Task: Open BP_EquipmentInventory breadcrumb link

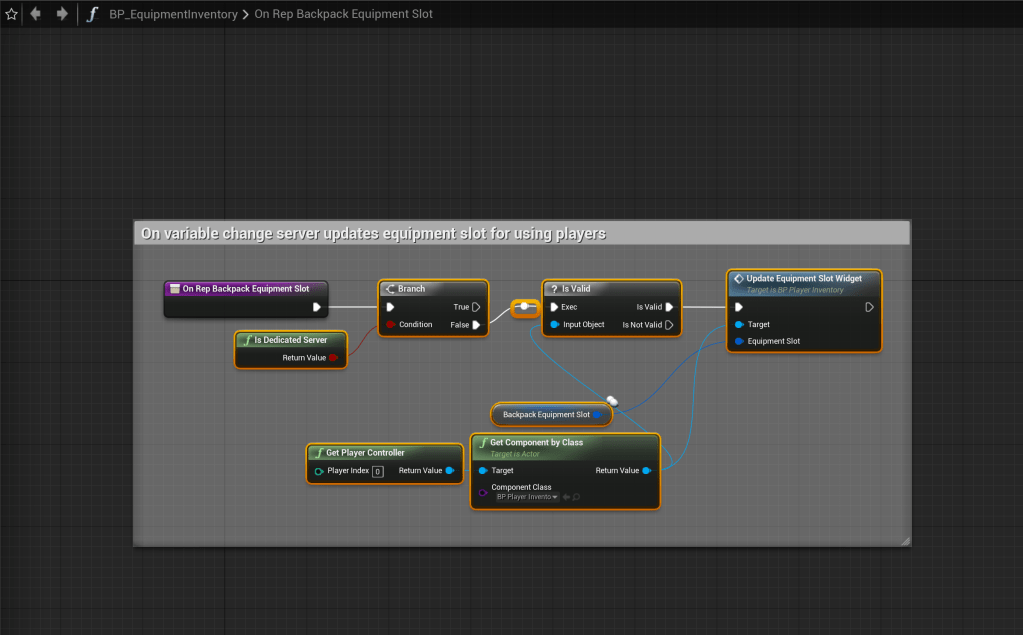Action: coord(173,14)
